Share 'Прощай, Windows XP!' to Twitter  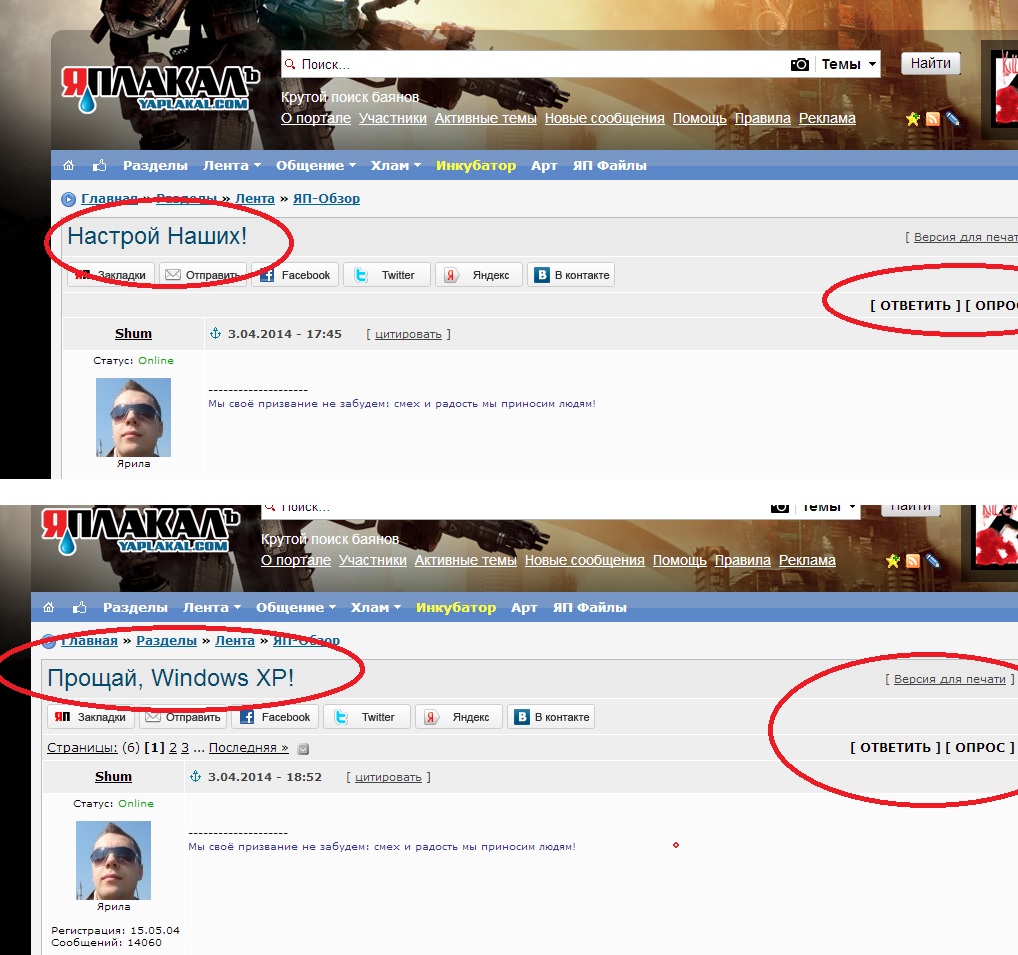pyautogui.click(x=367, y=717)
